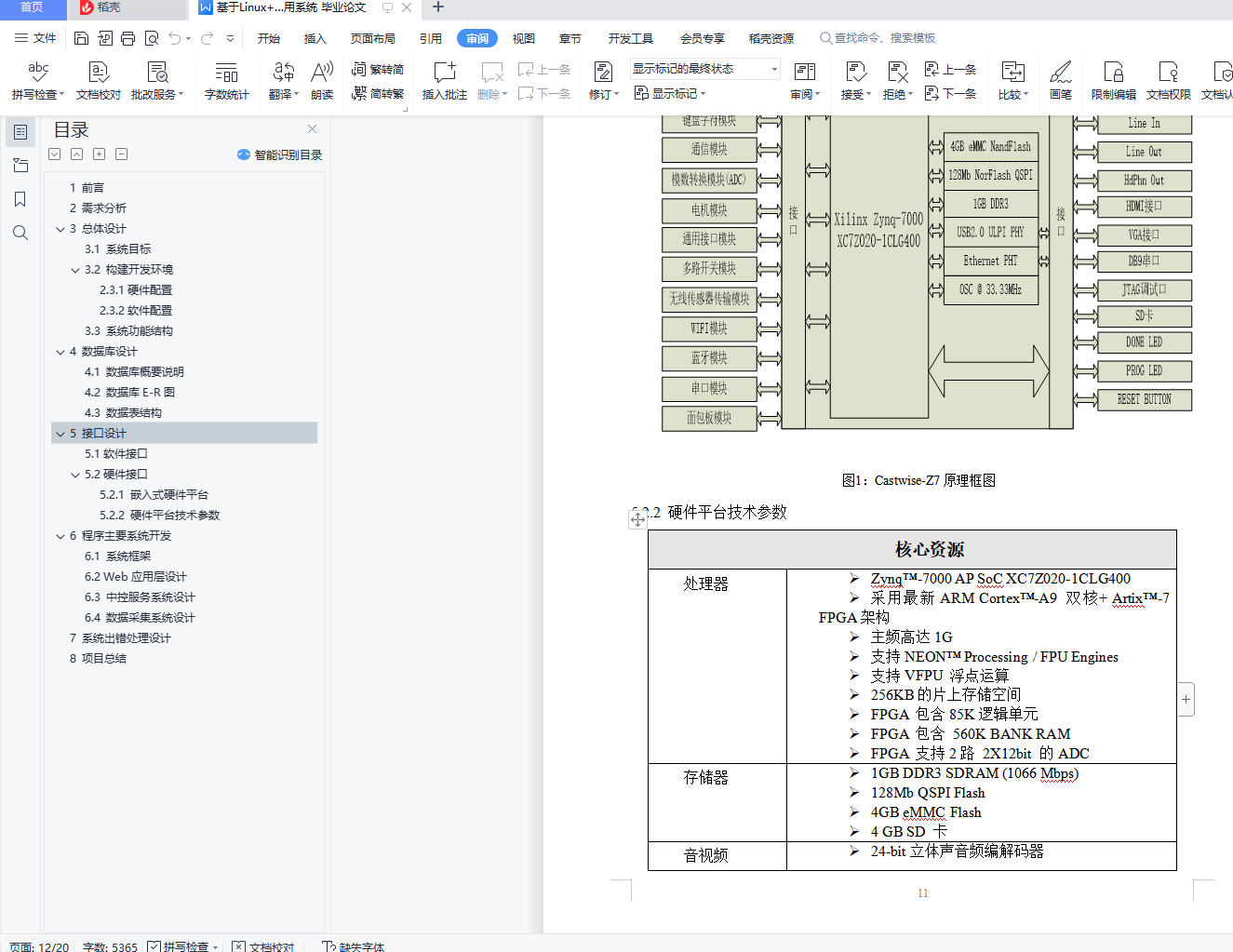Run 文档校对 from the ribbon

99,81
